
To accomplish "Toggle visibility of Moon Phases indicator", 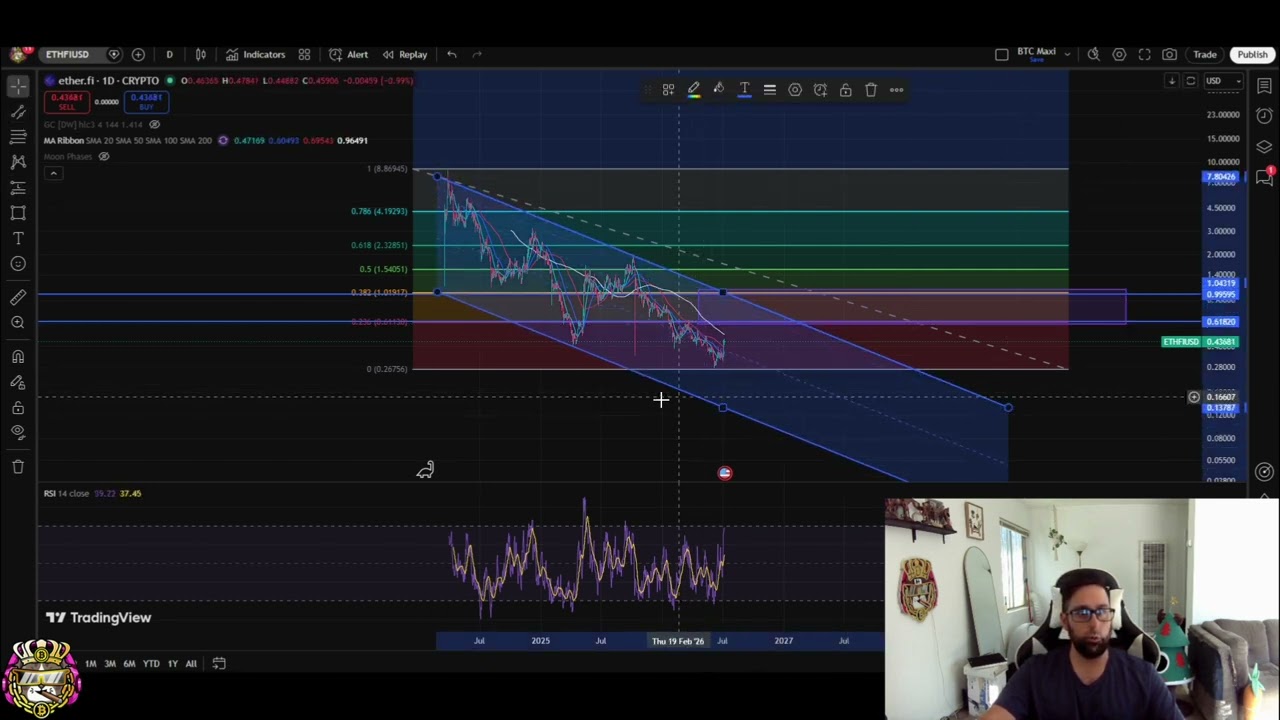I will pos(103,156).
